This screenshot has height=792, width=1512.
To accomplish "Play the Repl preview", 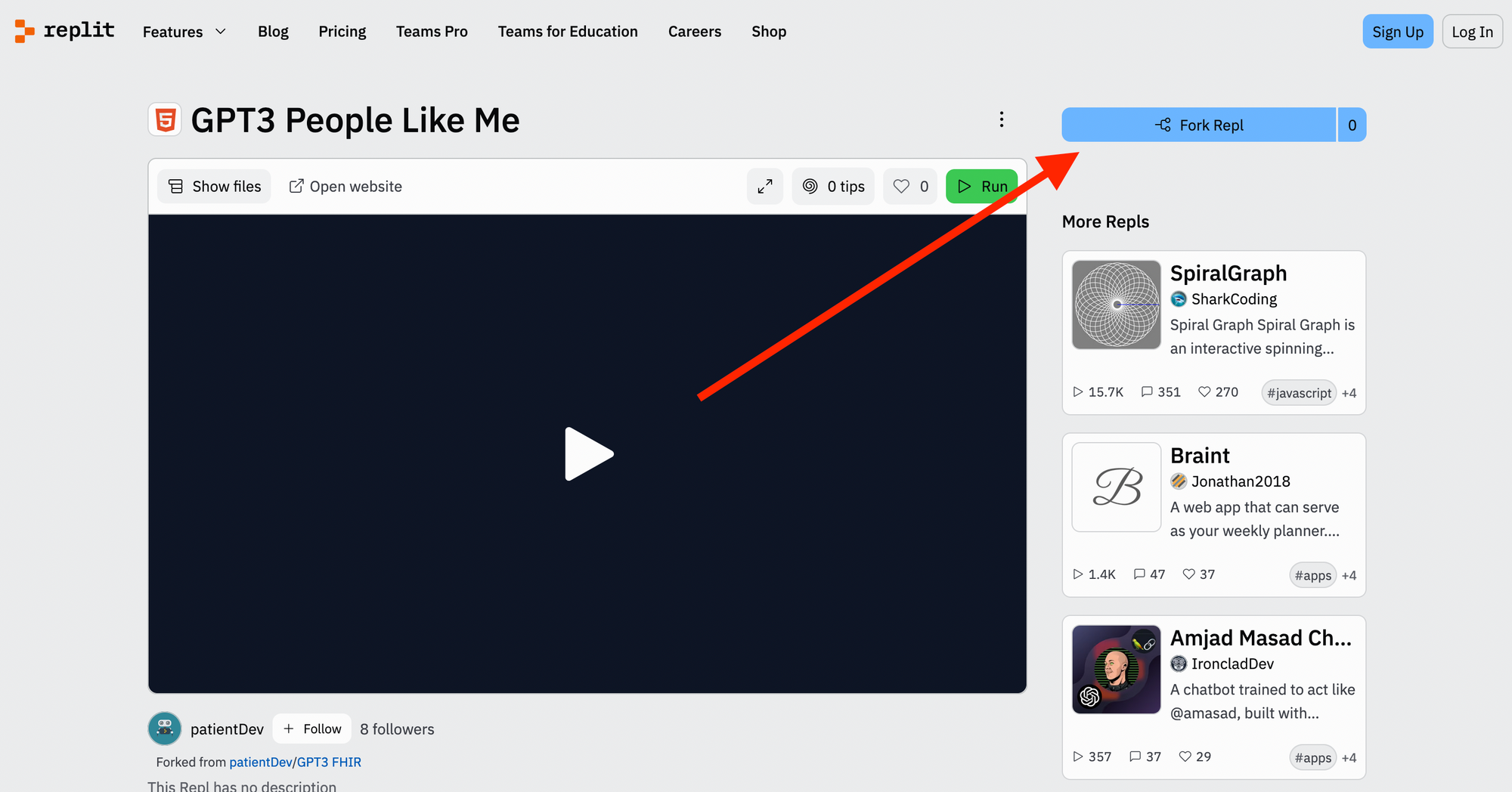I will point(588,453).
